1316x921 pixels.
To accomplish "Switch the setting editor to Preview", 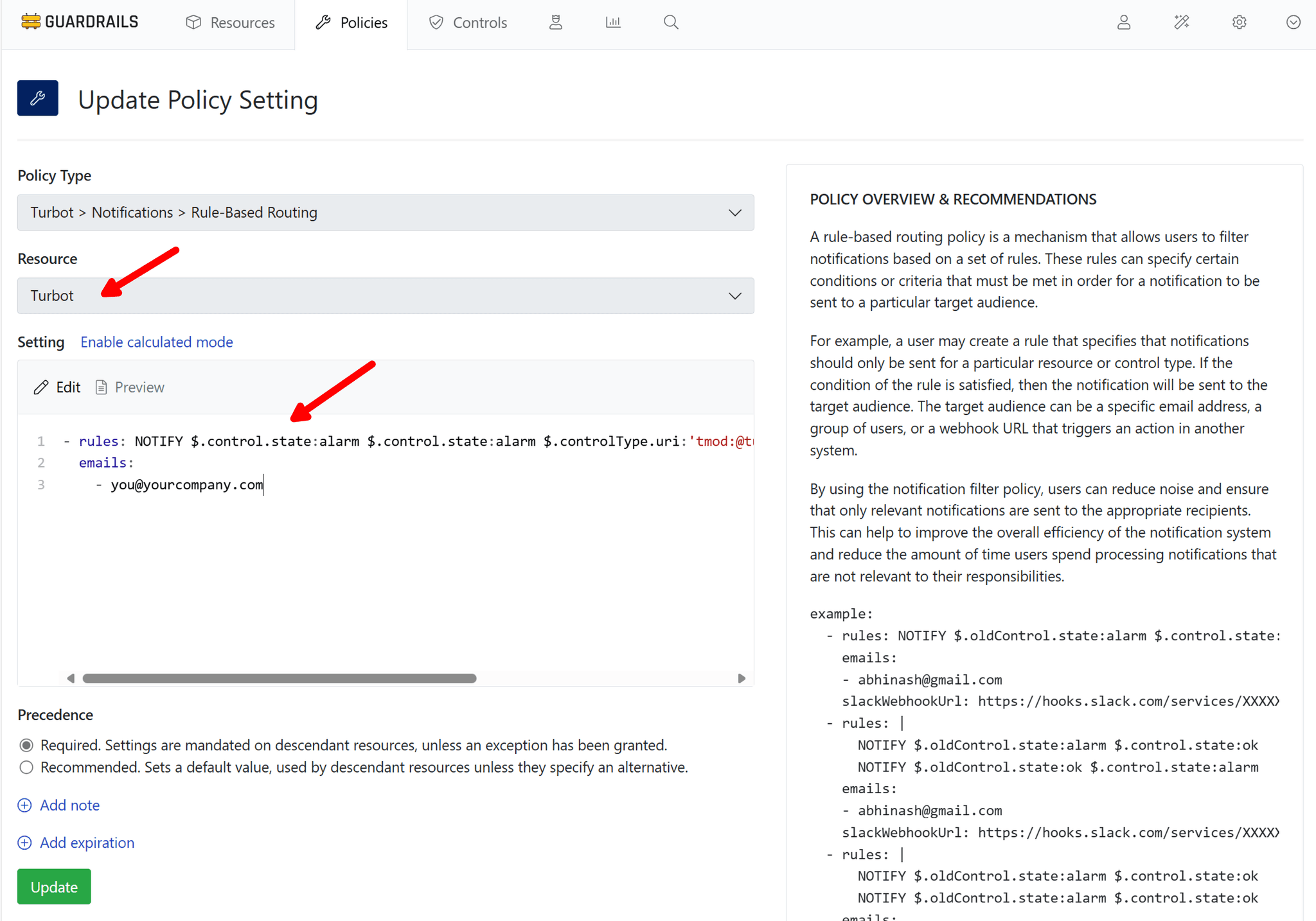I will point(130,387).
